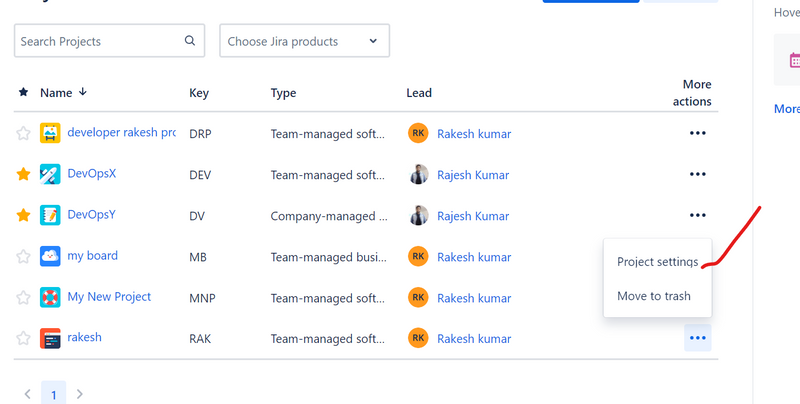Click the DevOpsY project avatar icon
Image resolution: width=800 pixels, height=404 pixels.
(x=50, y=215)
